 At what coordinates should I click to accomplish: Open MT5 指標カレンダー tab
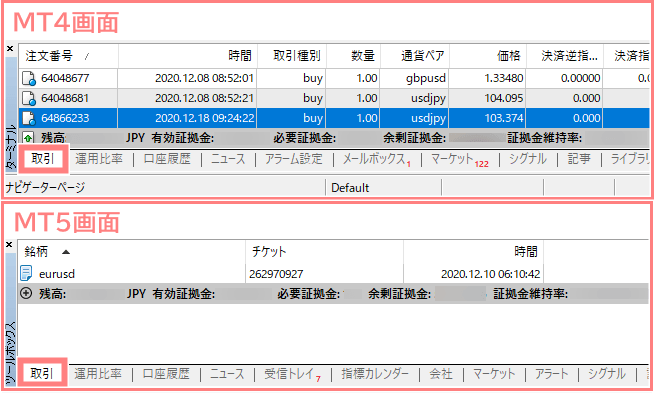[375, 373]
